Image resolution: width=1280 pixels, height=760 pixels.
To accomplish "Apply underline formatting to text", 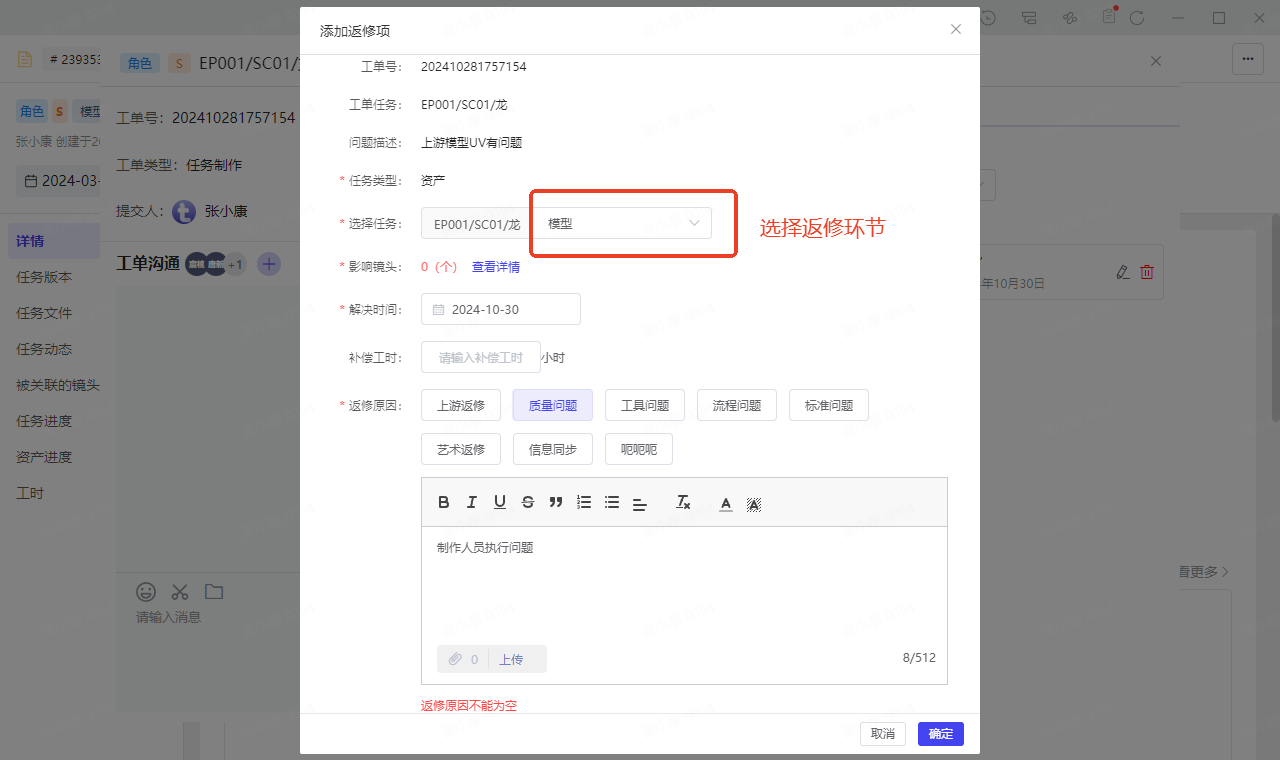I will [x=500, y=502].
